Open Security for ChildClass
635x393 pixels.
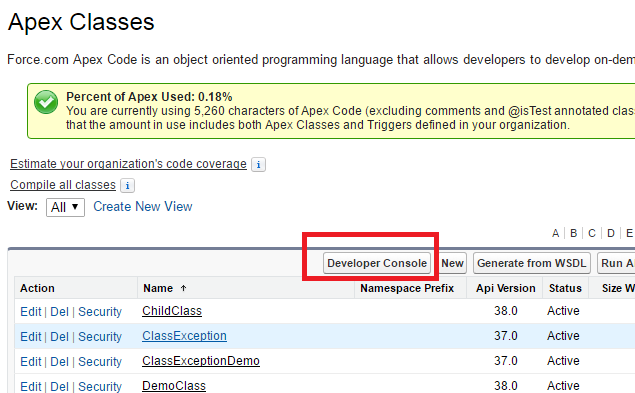tap(100, 312)
